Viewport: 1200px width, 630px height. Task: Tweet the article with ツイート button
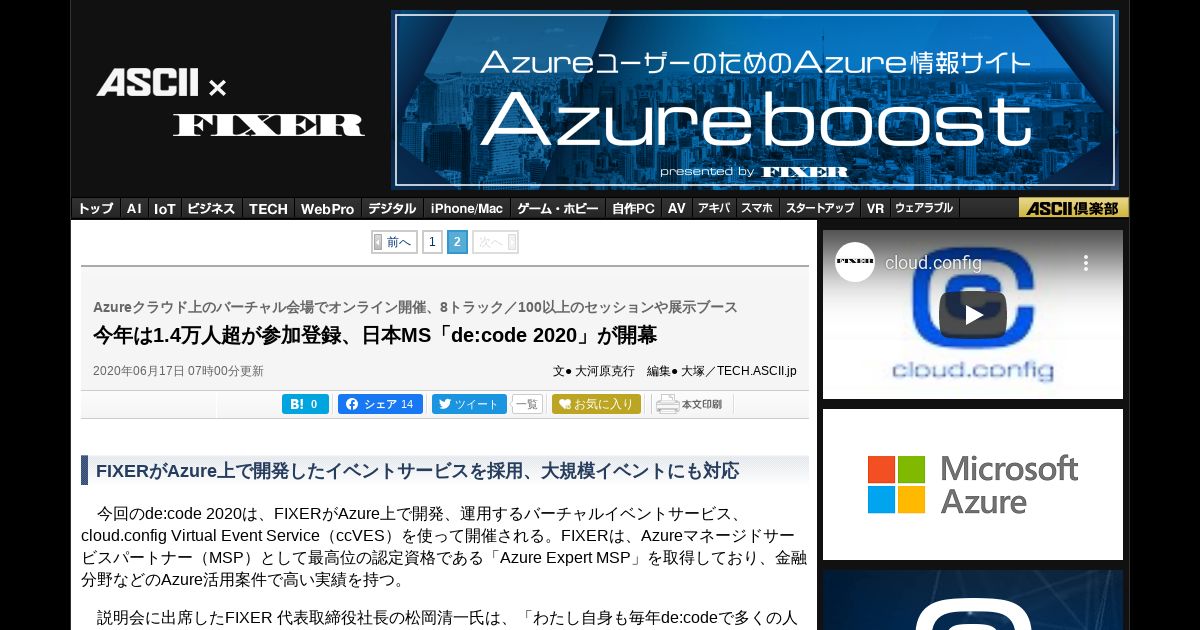tap(469, 404)
